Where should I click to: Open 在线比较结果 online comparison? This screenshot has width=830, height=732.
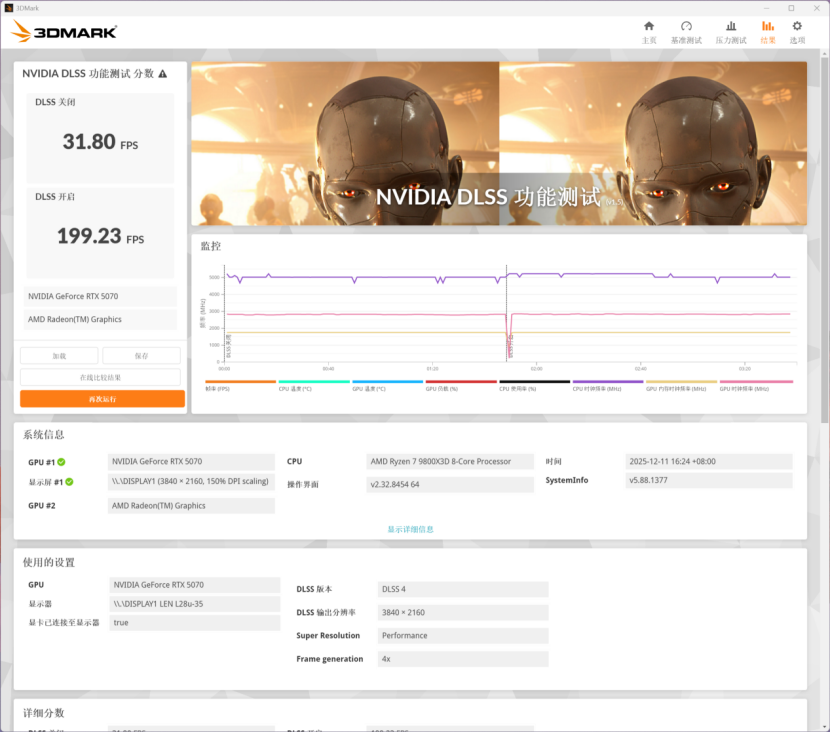100,377
